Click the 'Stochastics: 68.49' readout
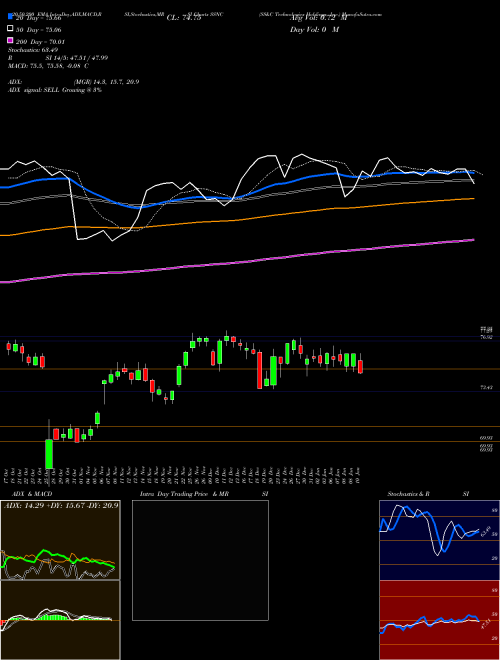 33,50
